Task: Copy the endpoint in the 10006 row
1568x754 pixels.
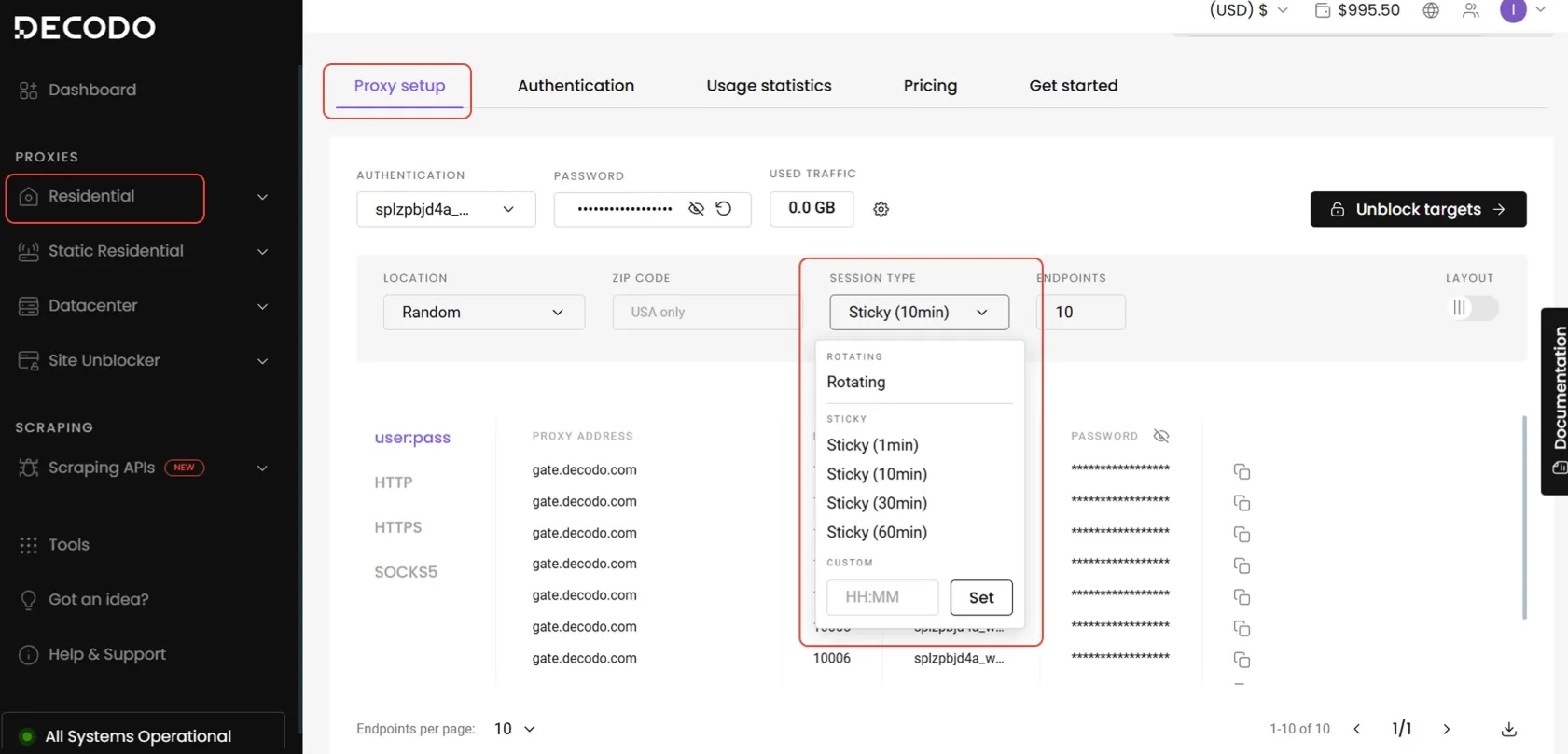Action: pos(1242,660)
